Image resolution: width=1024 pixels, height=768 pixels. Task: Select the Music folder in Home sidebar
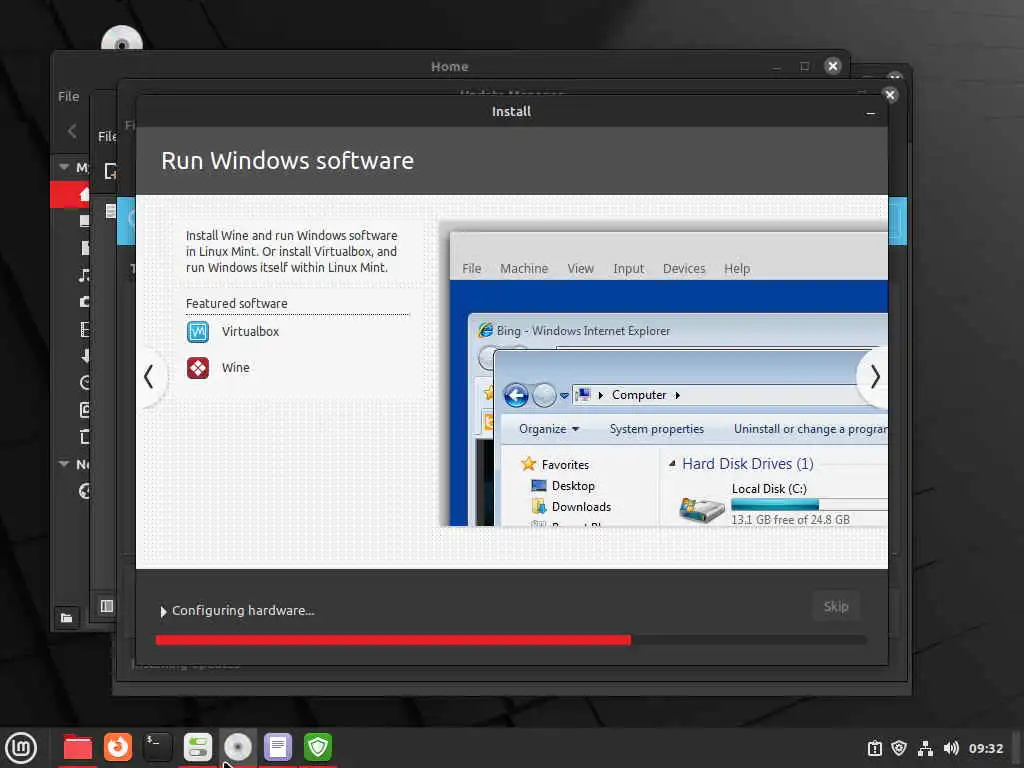point(84,276)
